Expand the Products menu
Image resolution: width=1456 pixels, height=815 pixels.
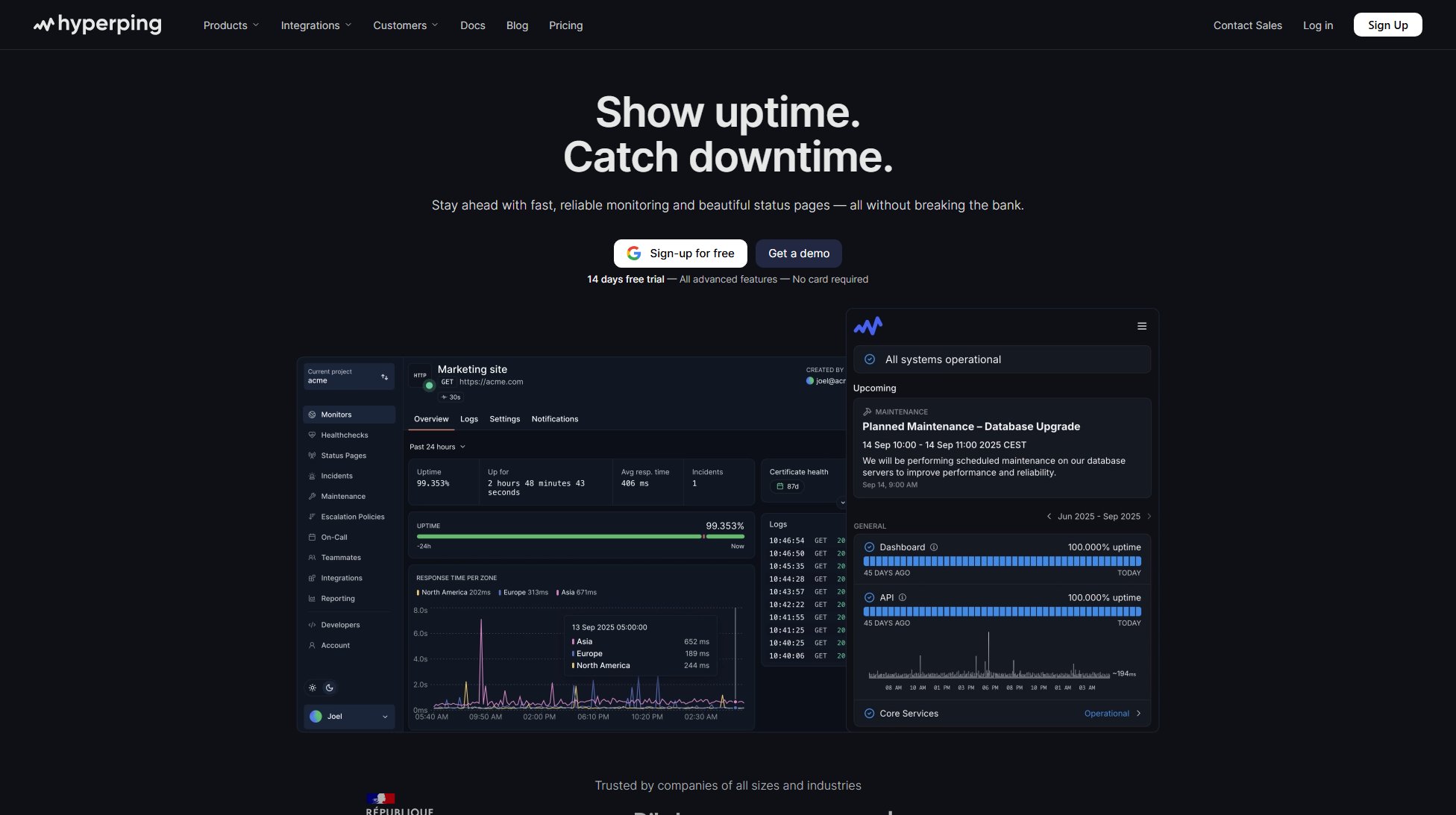point(231,25)
